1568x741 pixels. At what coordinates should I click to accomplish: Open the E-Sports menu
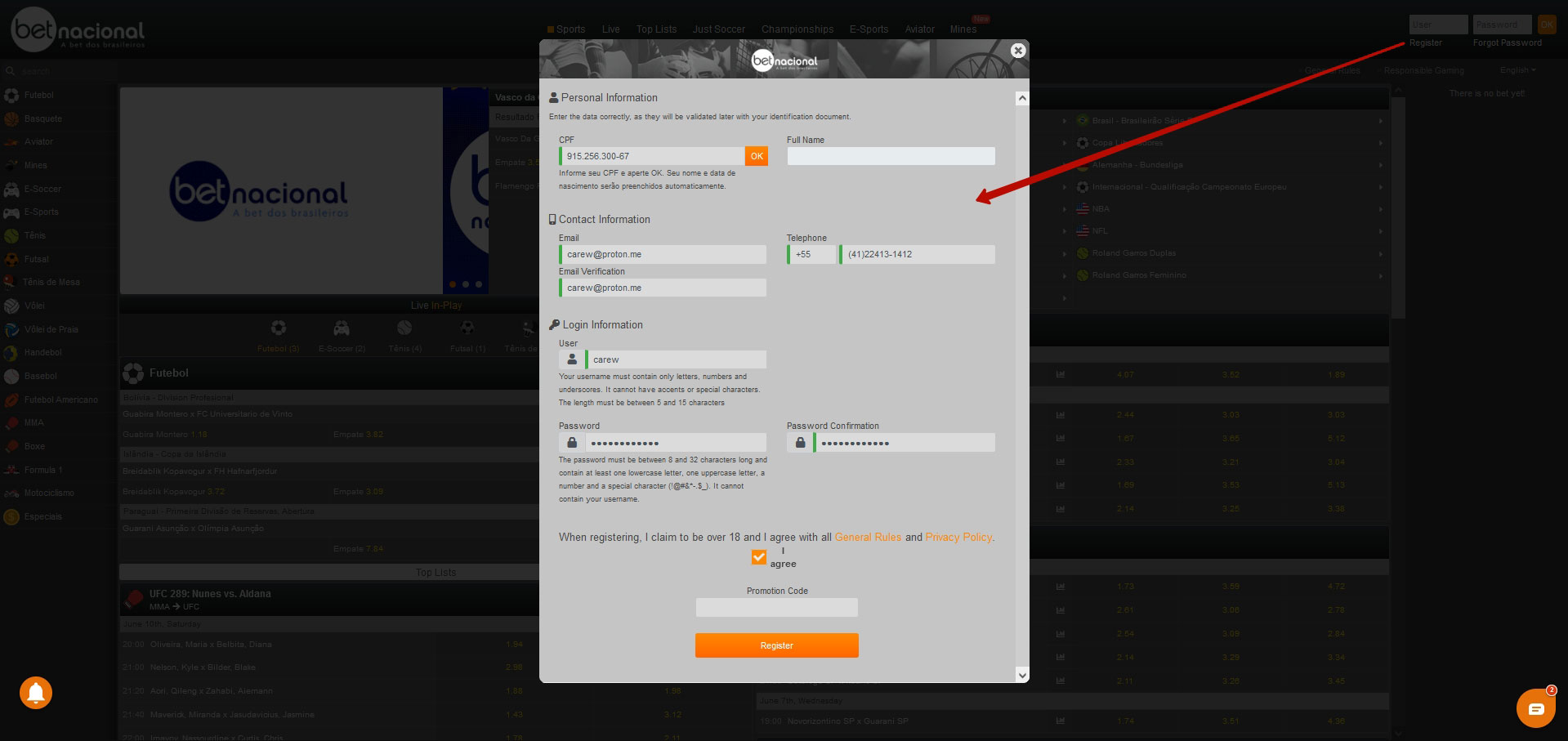(869, 29)
